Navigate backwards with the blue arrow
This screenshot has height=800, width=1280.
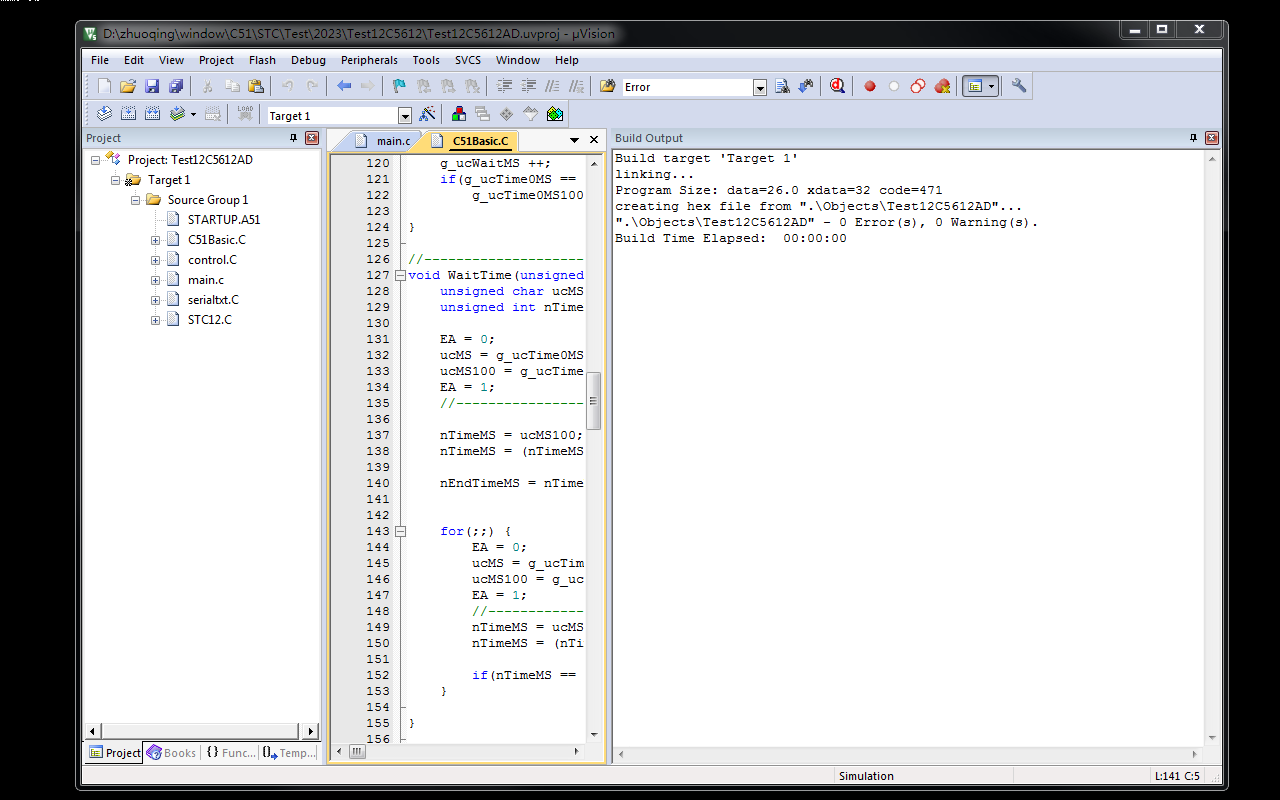(x=344, y=87)
